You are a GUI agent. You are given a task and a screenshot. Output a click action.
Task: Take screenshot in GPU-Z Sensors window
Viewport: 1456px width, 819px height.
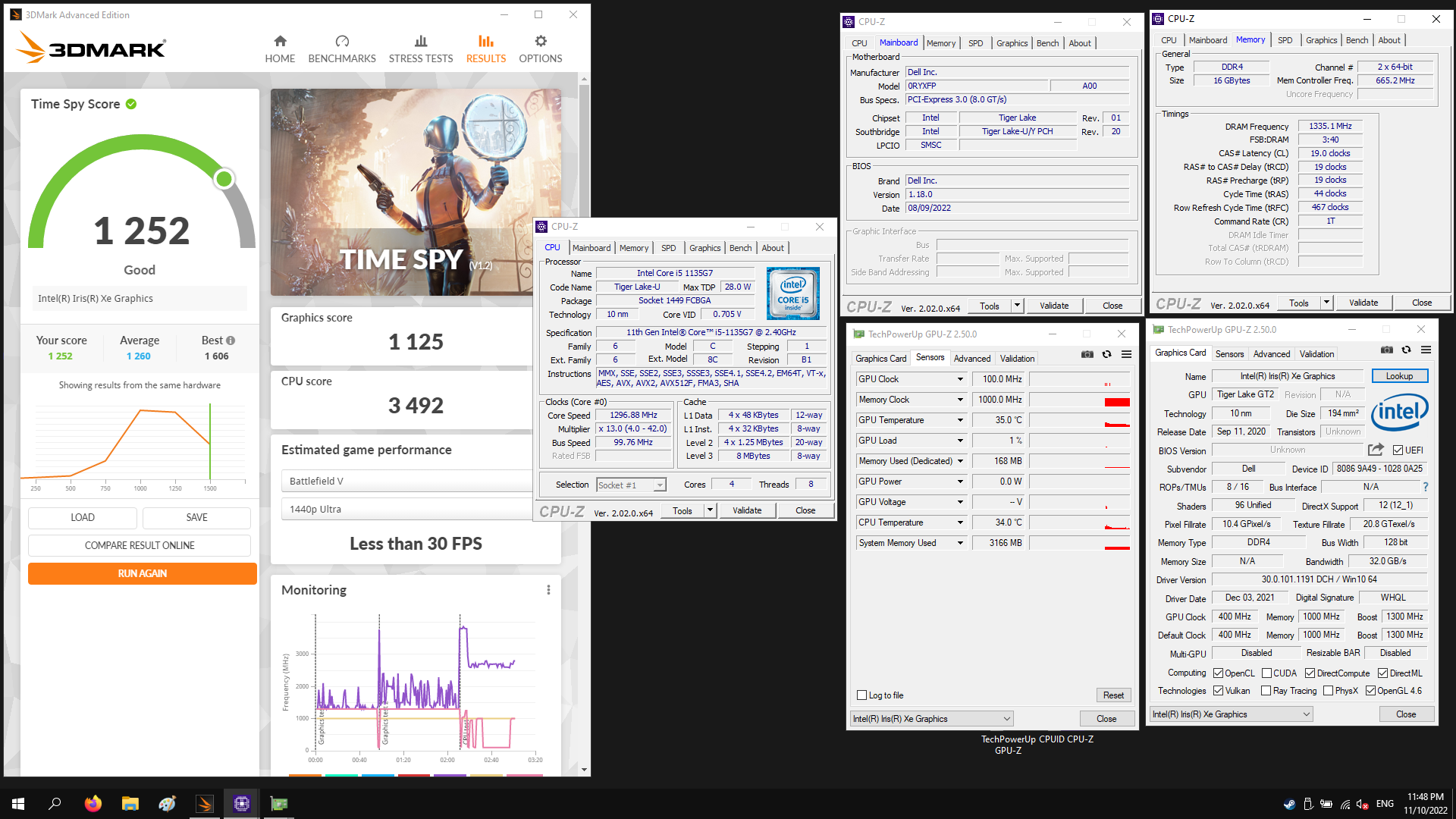(x=1087, y=354)
